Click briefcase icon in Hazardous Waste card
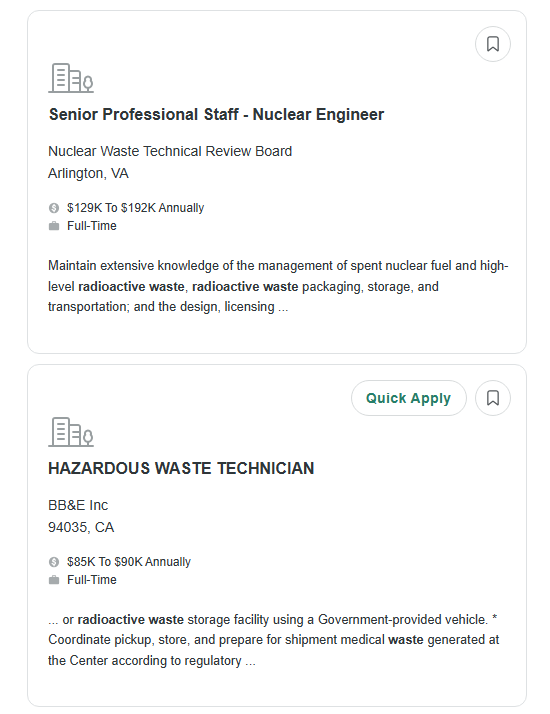Image resolution: width=550 pixels, height=714 pixels. (54, 580)
